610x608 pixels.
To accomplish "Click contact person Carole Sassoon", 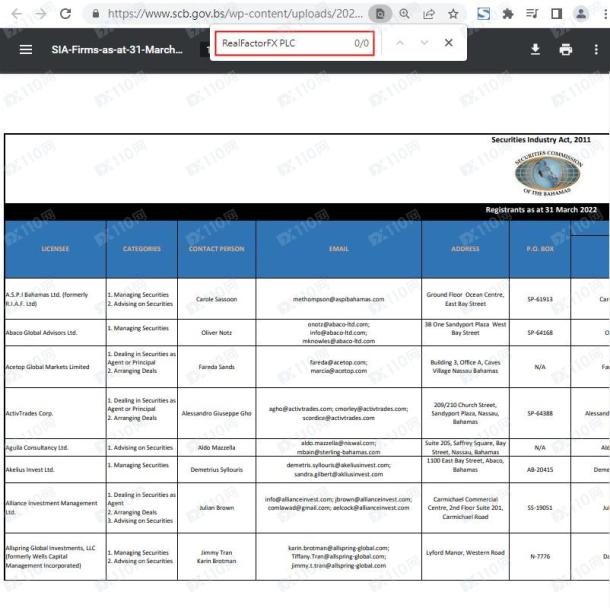I will coord(217,299).
